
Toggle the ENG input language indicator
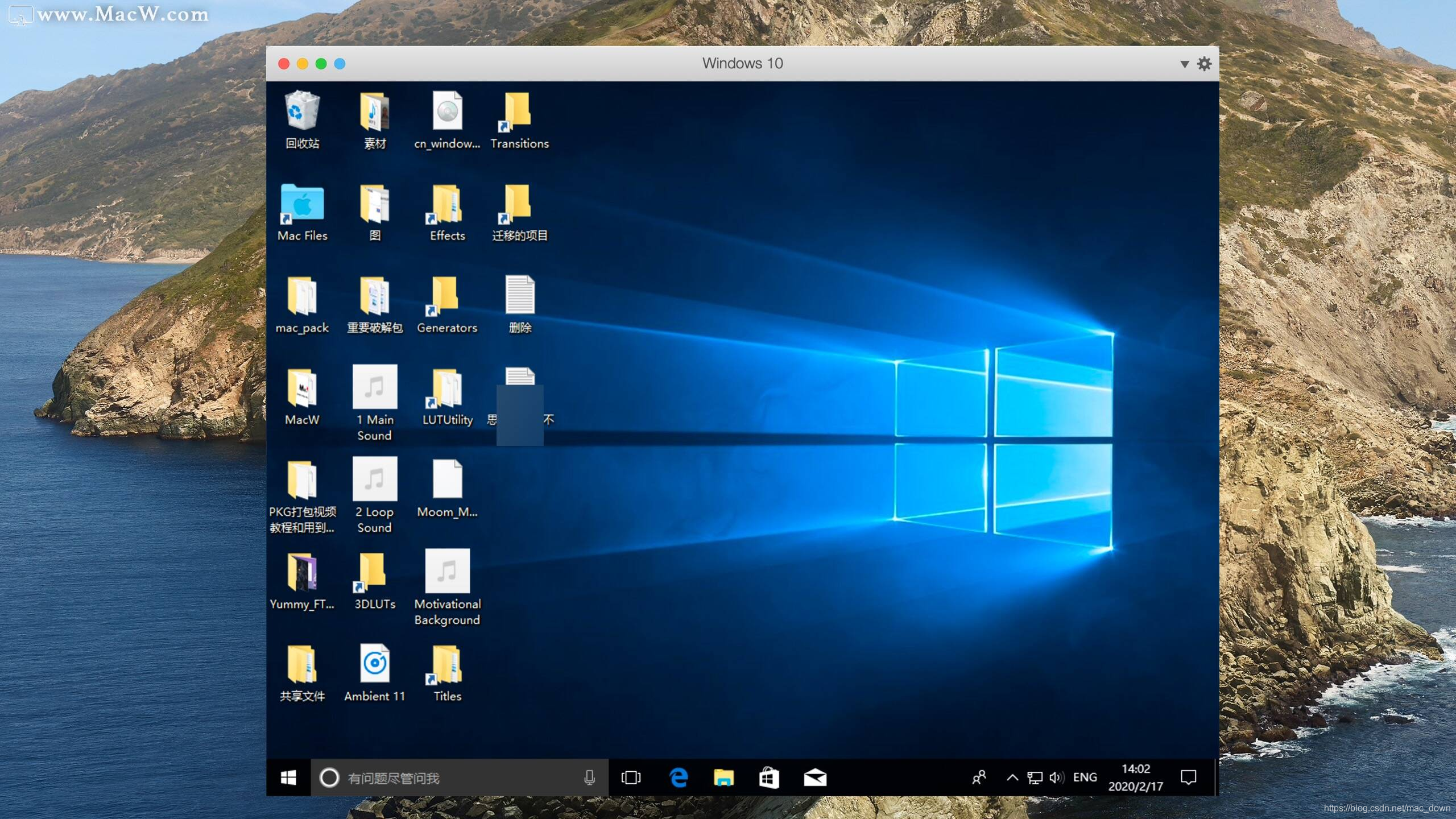click(x=1085, y=777)
